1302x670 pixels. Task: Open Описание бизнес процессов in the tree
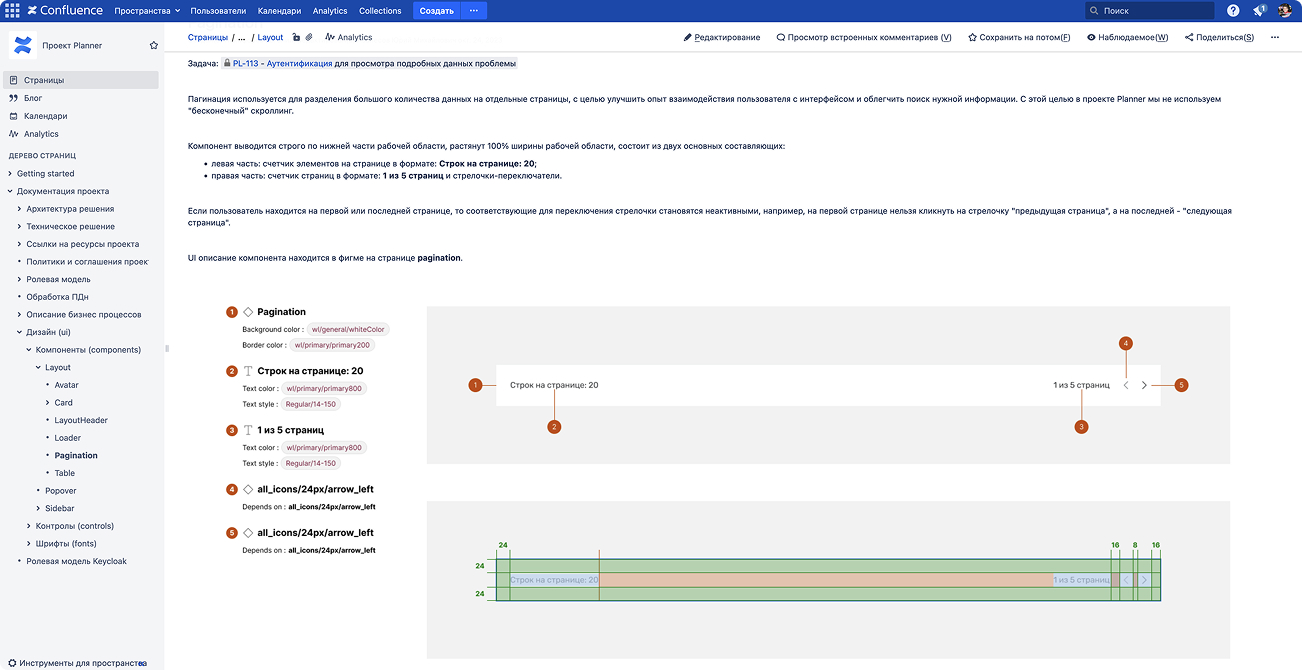(x=84, y=314)
